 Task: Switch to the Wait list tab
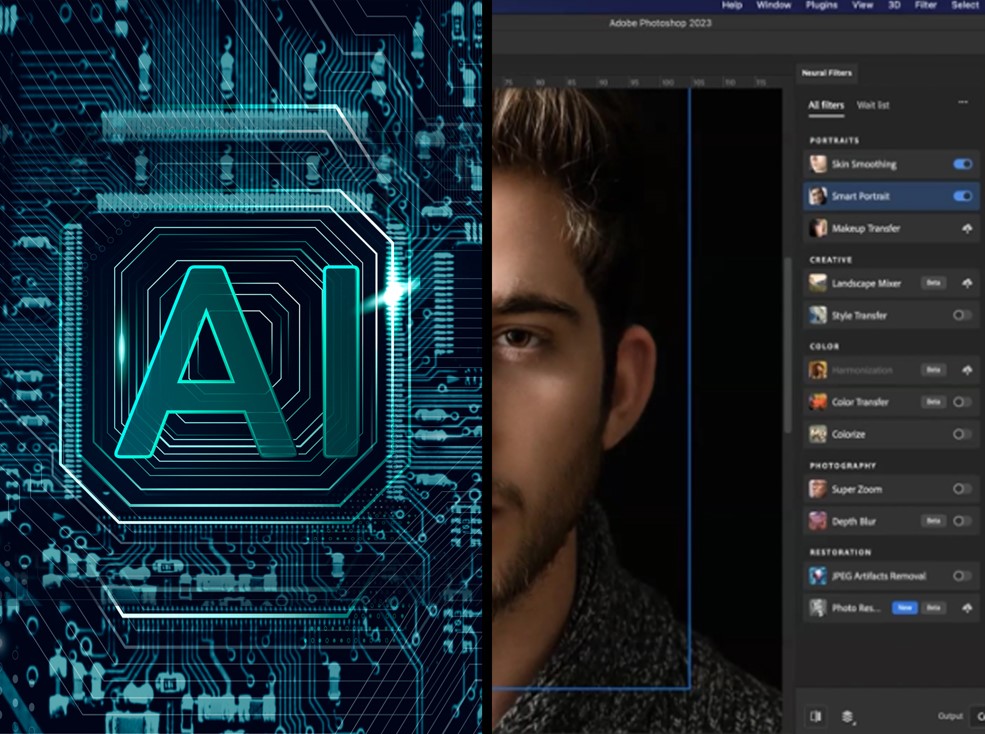[x=873, y=105]
